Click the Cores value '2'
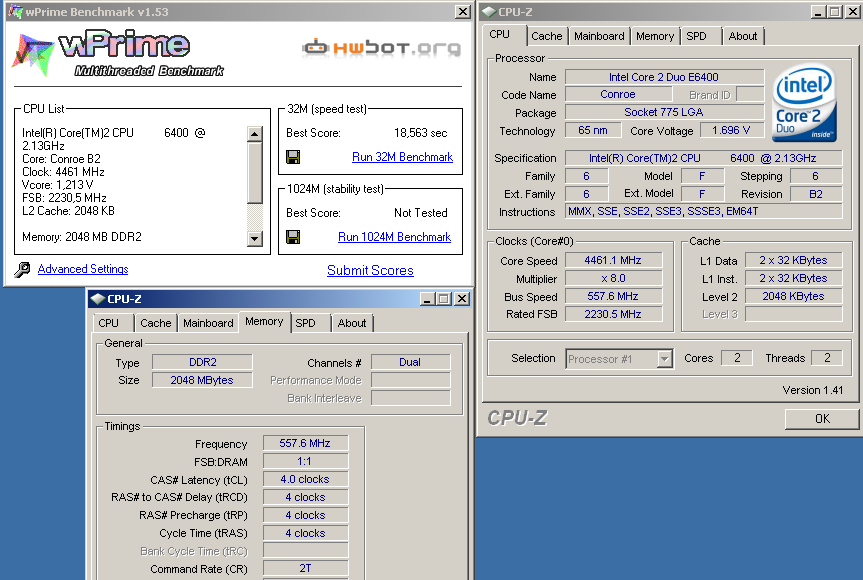This screenshot has height=580, width=863. coord(737,358)
